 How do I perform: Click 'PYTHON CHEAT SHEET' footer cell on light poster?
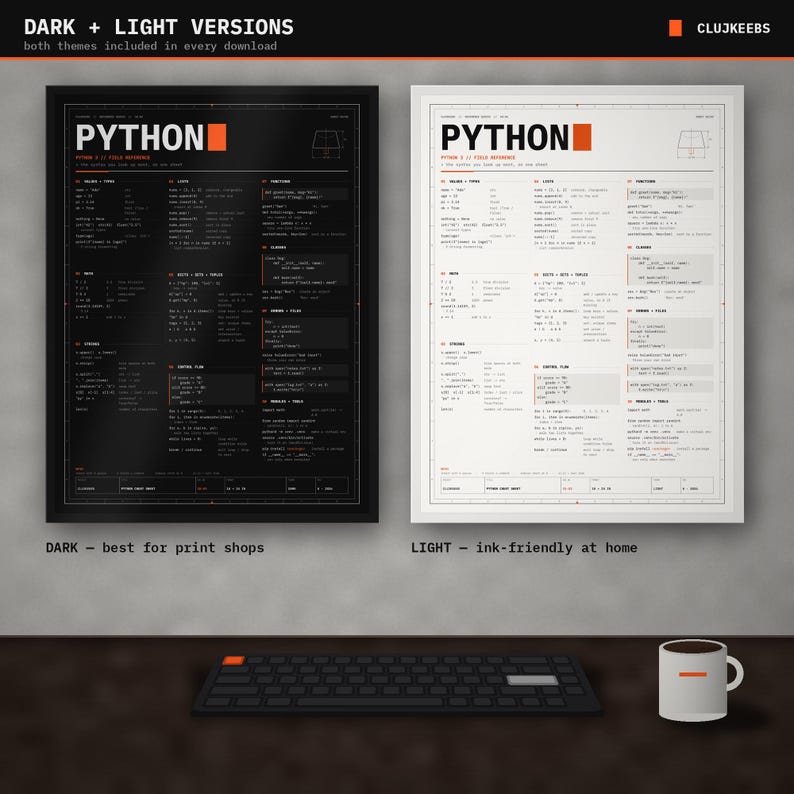(x=522, y=486)
